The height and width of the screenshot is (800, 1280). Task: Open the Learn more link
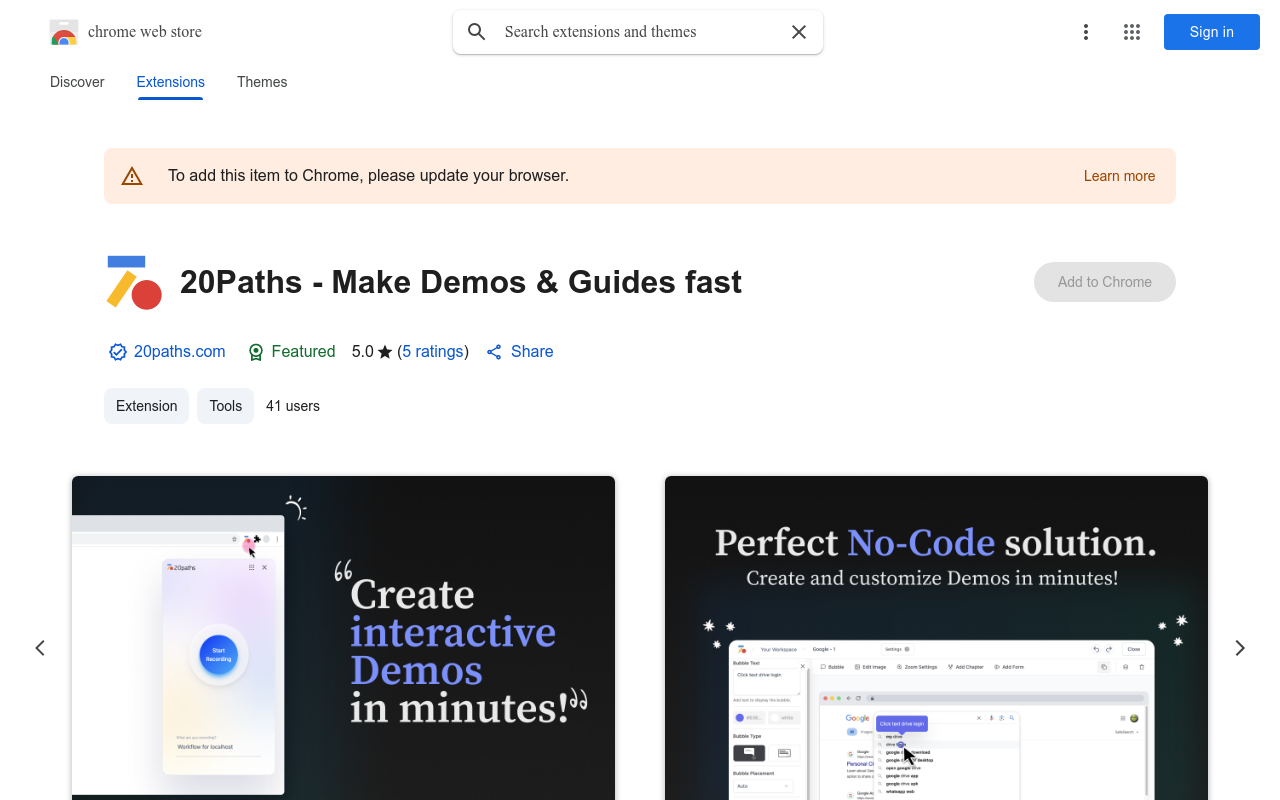pos(1119,176)
